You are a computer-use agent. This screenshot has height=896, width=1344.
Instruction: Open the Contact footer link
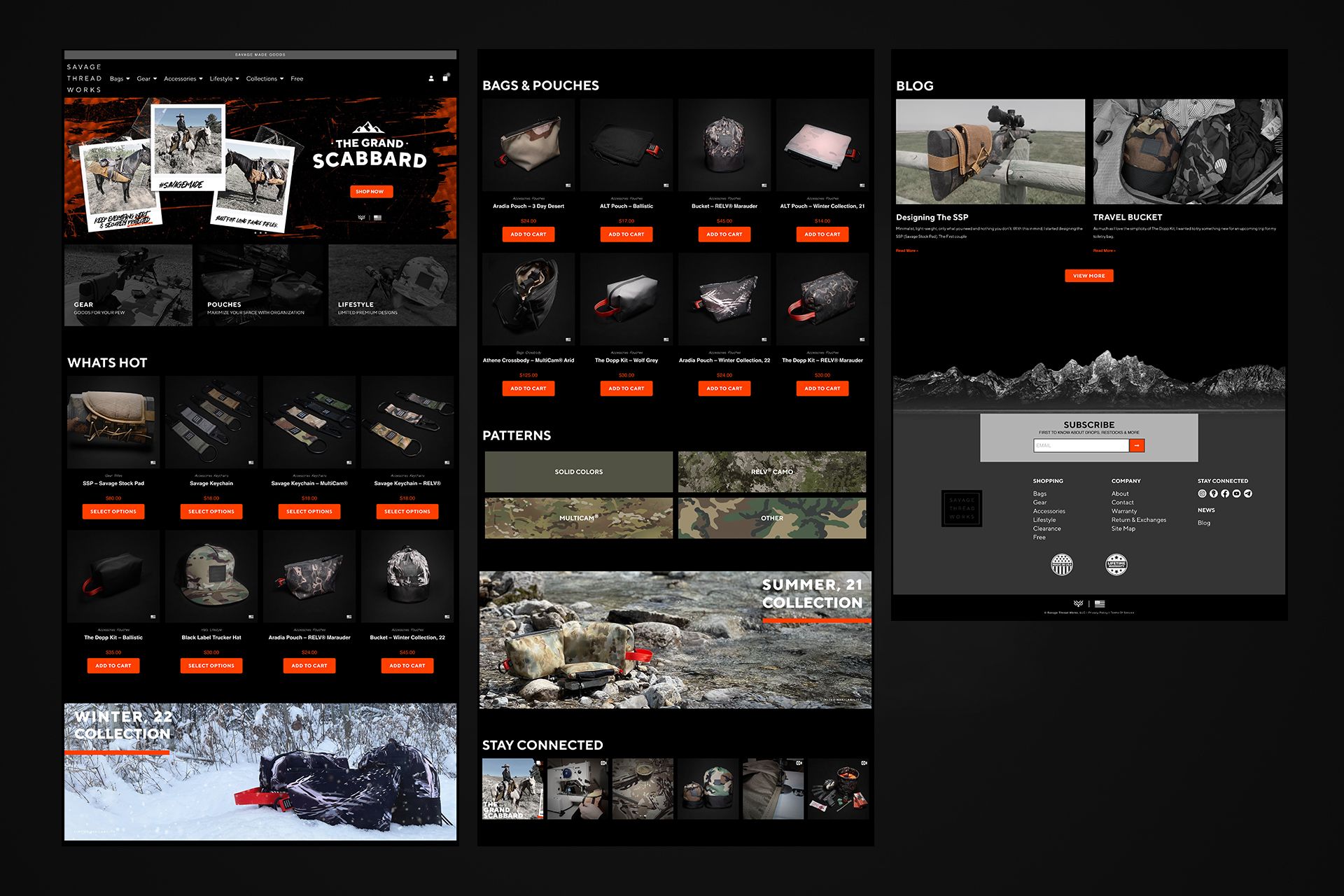[x=1122, y=502]
